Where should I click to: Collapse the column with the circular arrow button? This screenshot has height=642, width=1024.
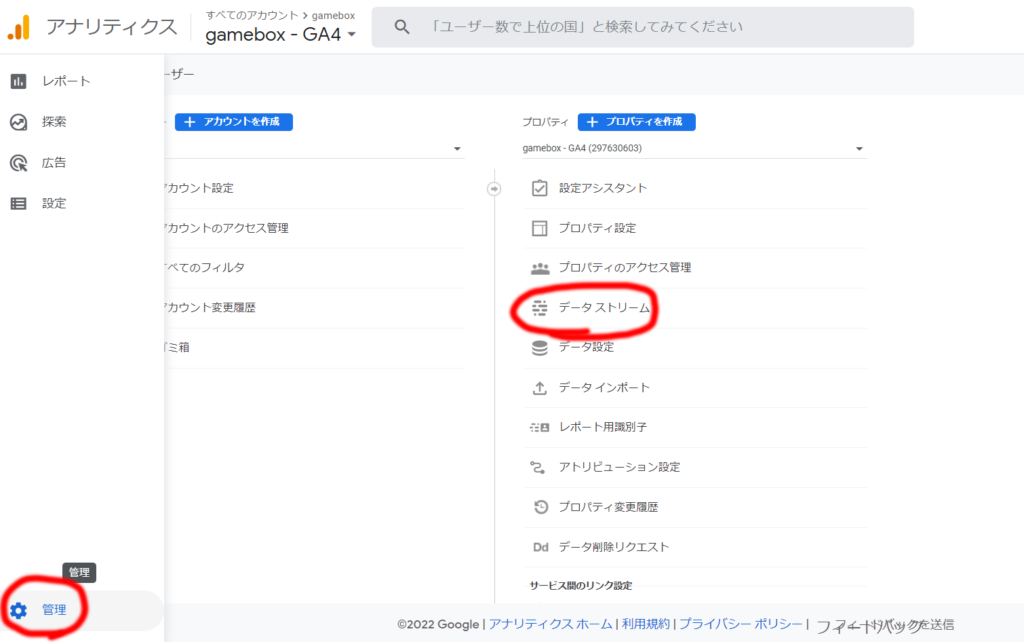(493, 188)
